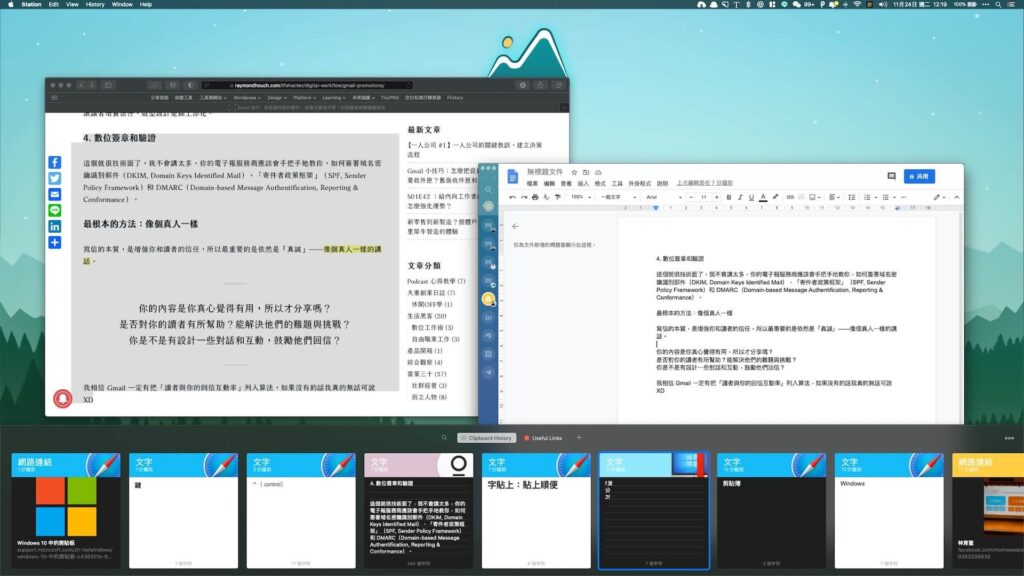Click Safari back navigation button

81,85
